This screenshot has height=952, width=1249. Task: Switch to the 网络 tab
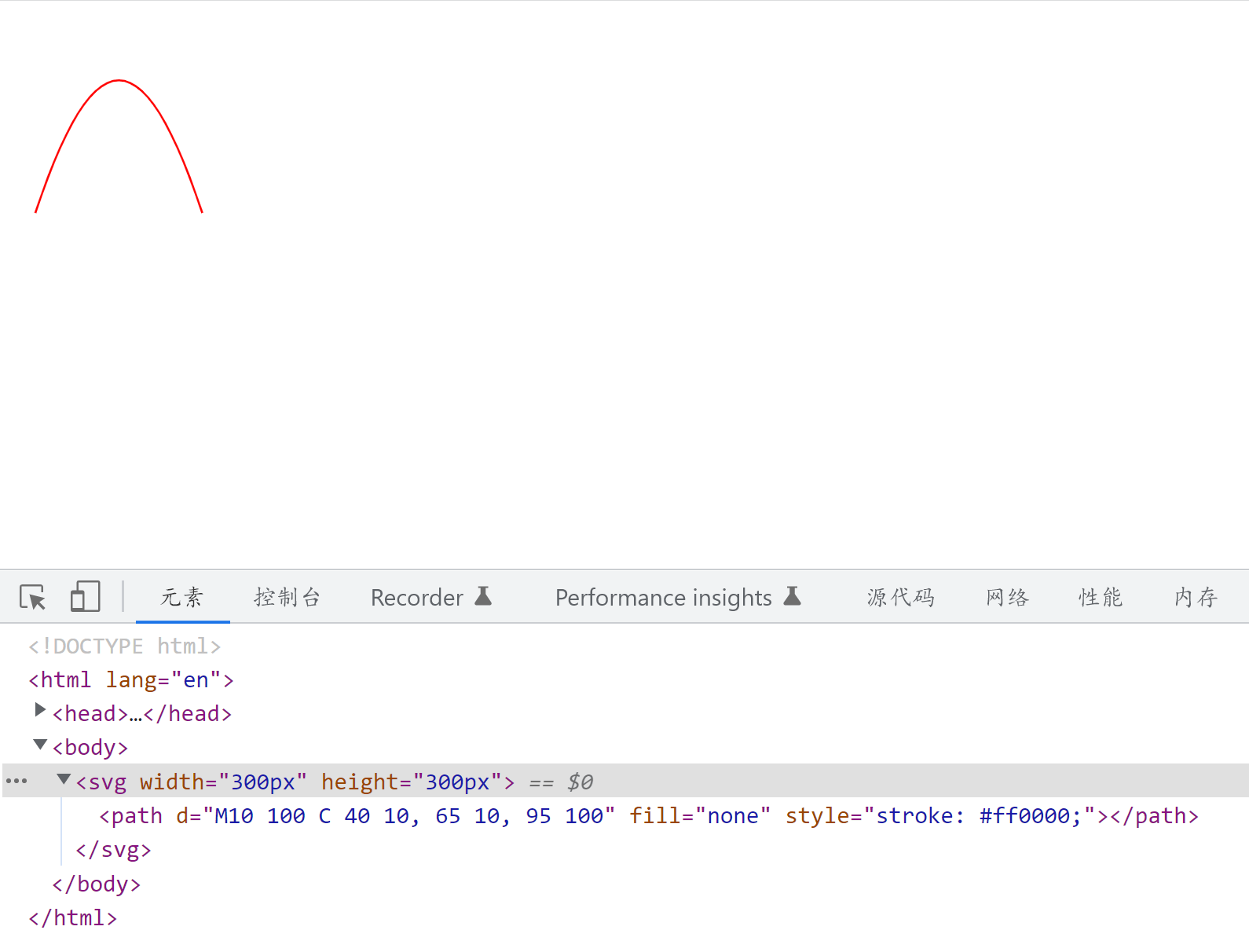[1008, 597]
